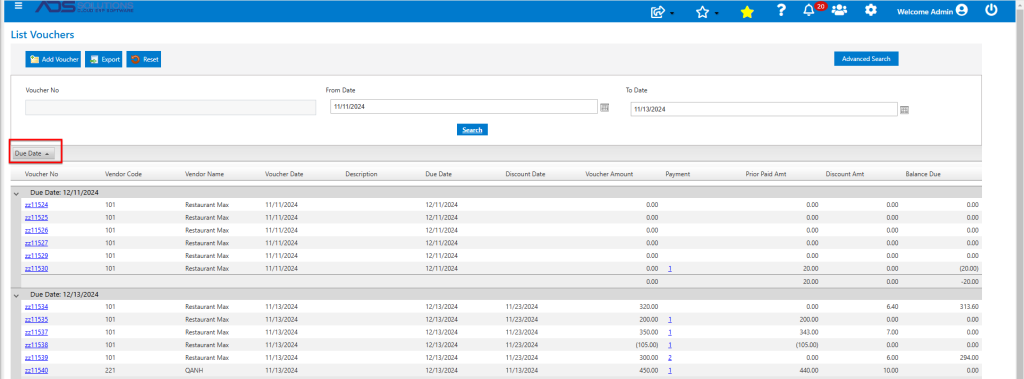Open voucher zz11539 link
The image size is (1024, 379).
tap(37, 357)
